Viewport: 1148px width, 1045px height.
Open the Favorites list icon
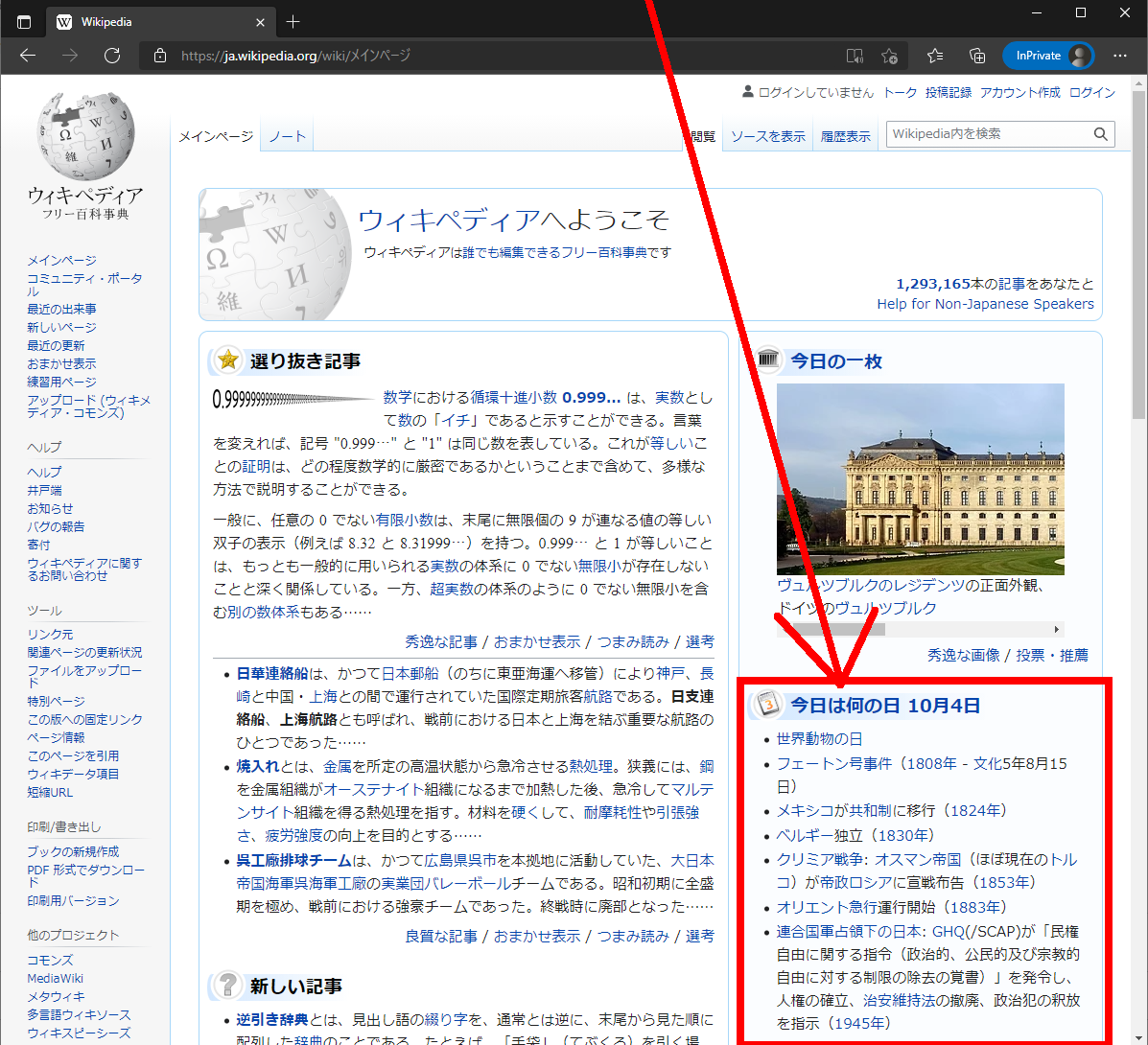click(935, 56)
